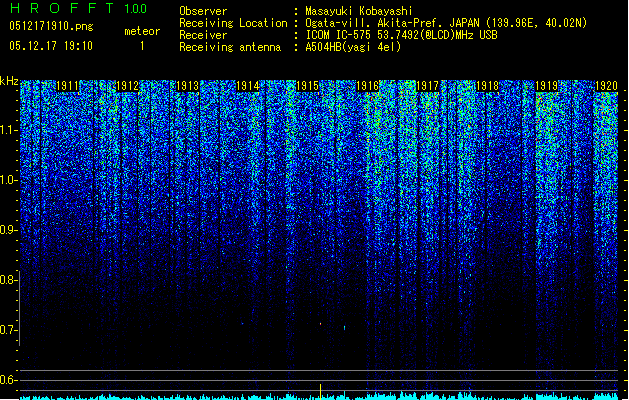Click the Receiver field label
The width and height of the screenshot is (629, 400).
pyautogui.click(x=203, y=35)
